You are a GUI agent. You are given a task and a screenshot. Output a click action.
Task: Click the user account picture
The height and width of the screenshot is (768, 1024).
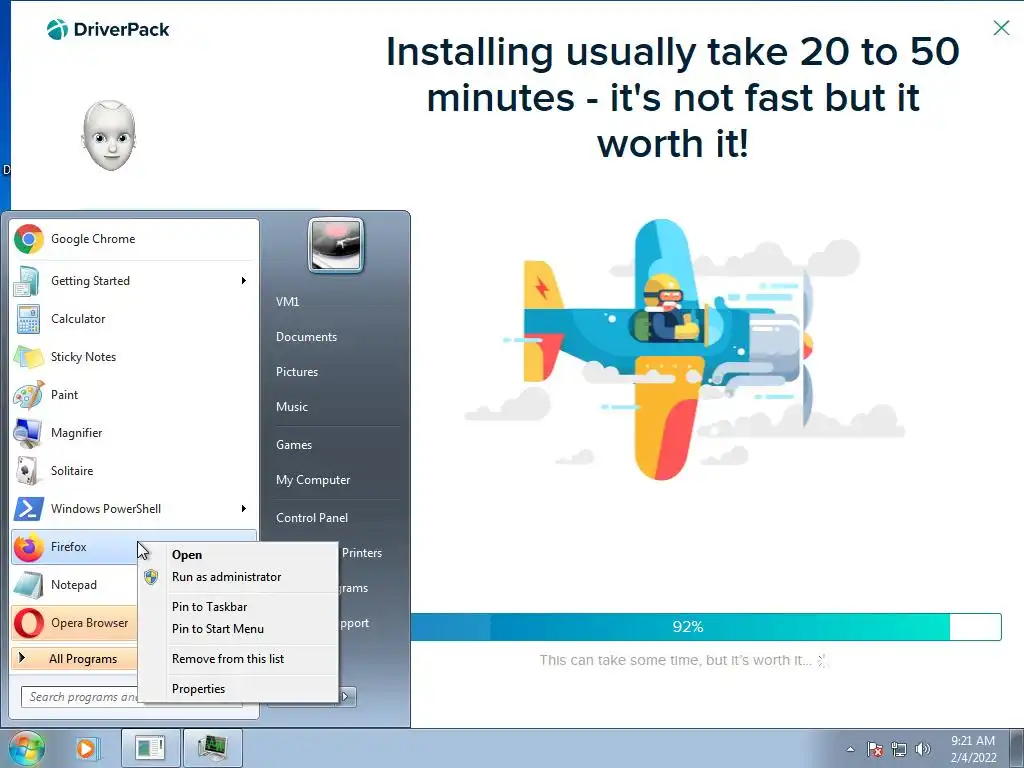pyautogui.click(x=336, y=245)
